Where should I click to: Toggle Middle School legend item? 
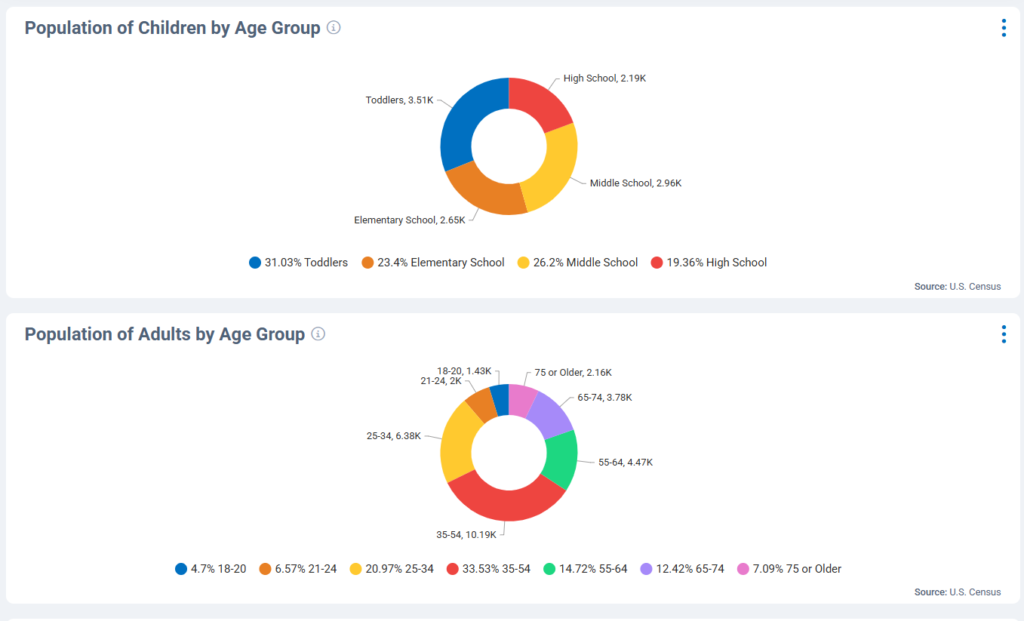(577, 263)
